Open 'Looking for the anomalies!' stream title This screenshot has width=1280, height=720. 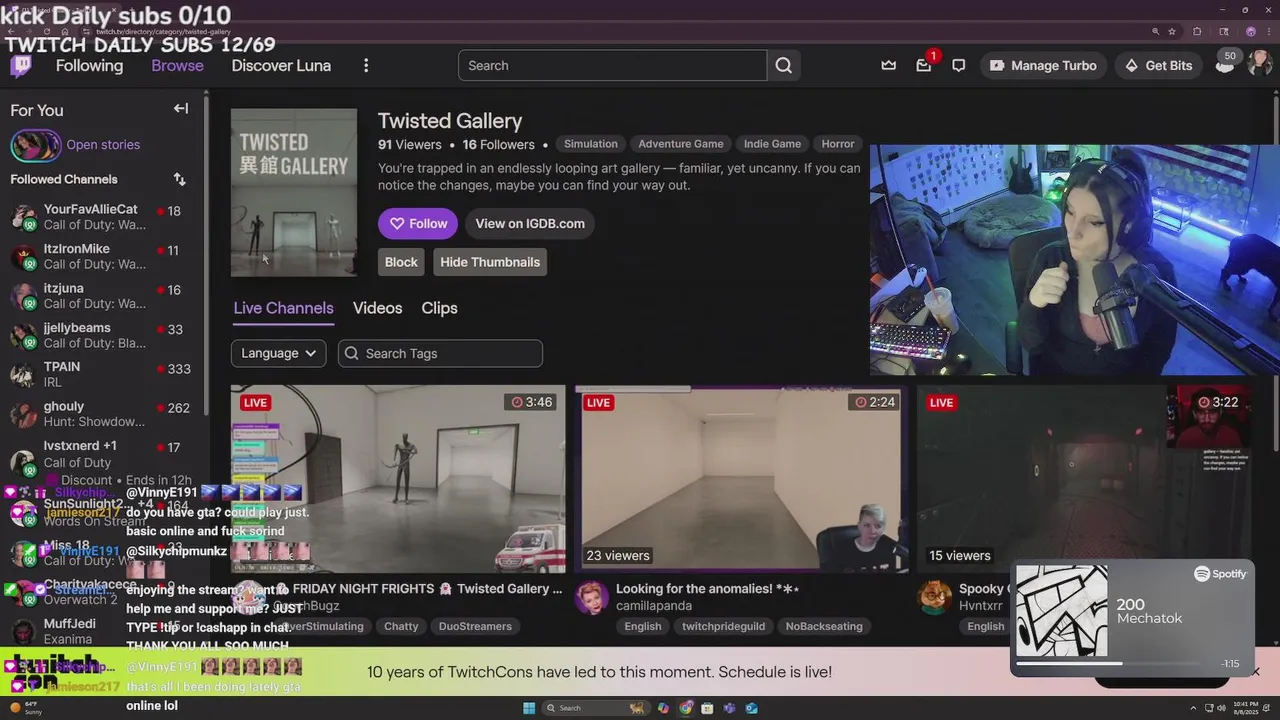[x=708, y=589]
